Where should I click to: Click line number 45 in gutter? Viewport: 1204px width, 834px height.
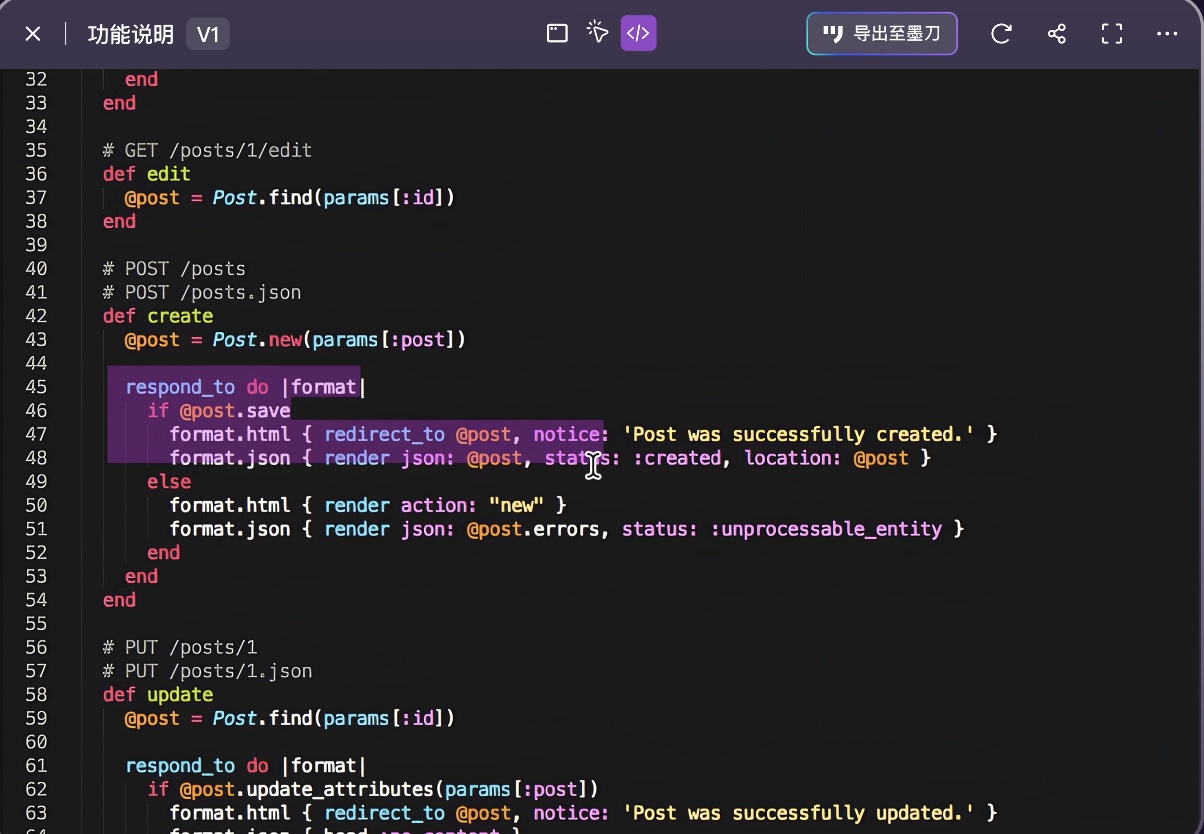36,387
